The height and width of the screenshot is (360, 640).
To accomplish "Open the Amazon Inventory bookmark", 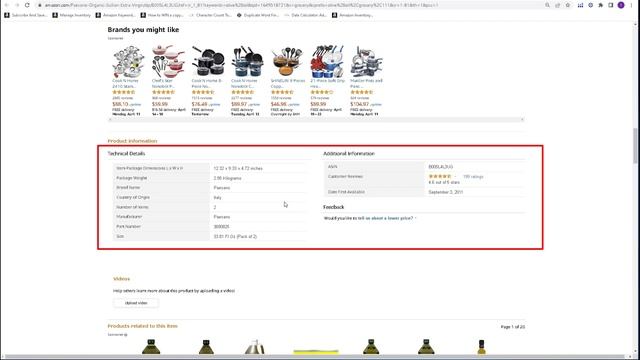I will [x=352, y=15].
